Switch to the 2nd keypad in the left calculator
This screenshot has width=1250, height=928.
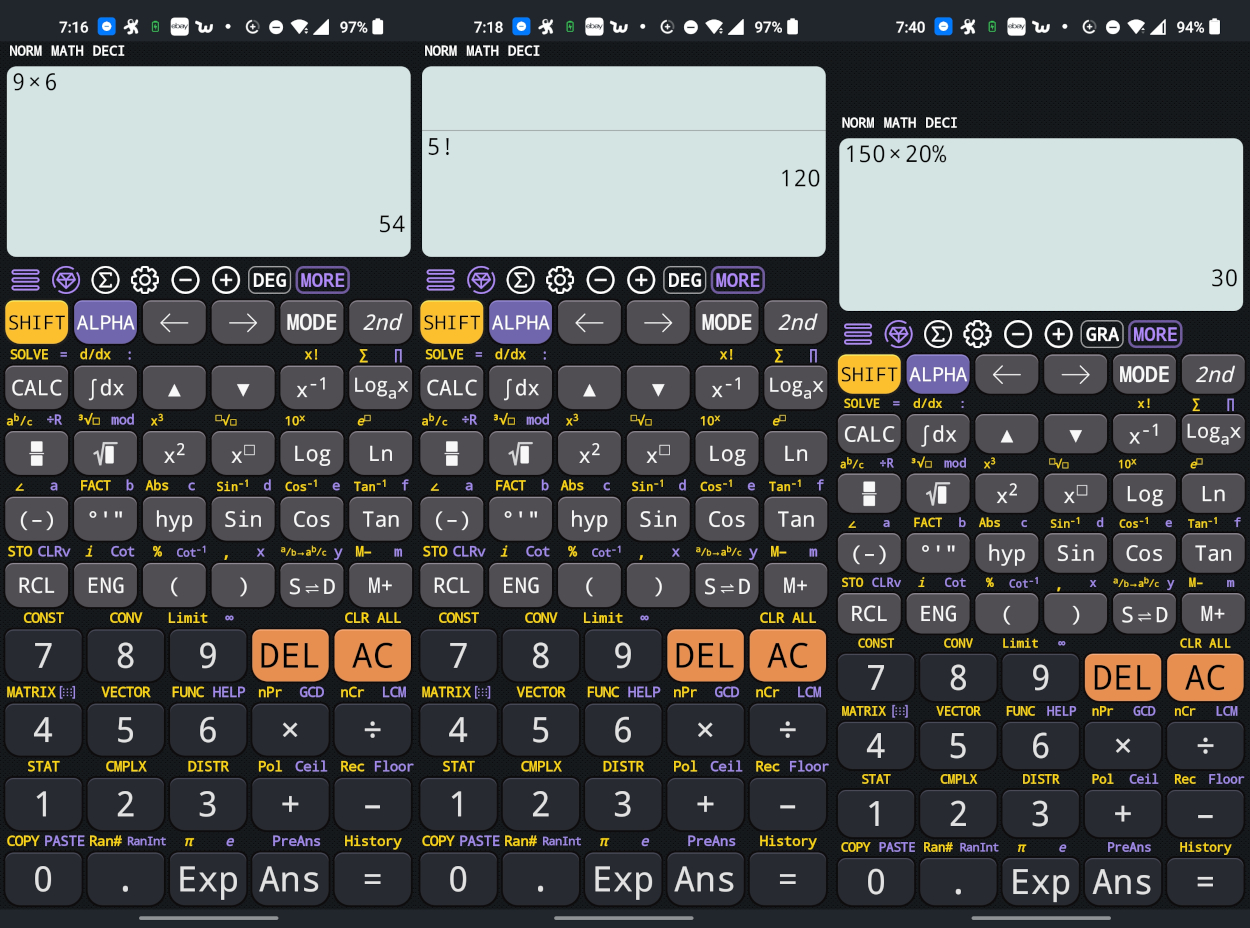coord(381,322)
